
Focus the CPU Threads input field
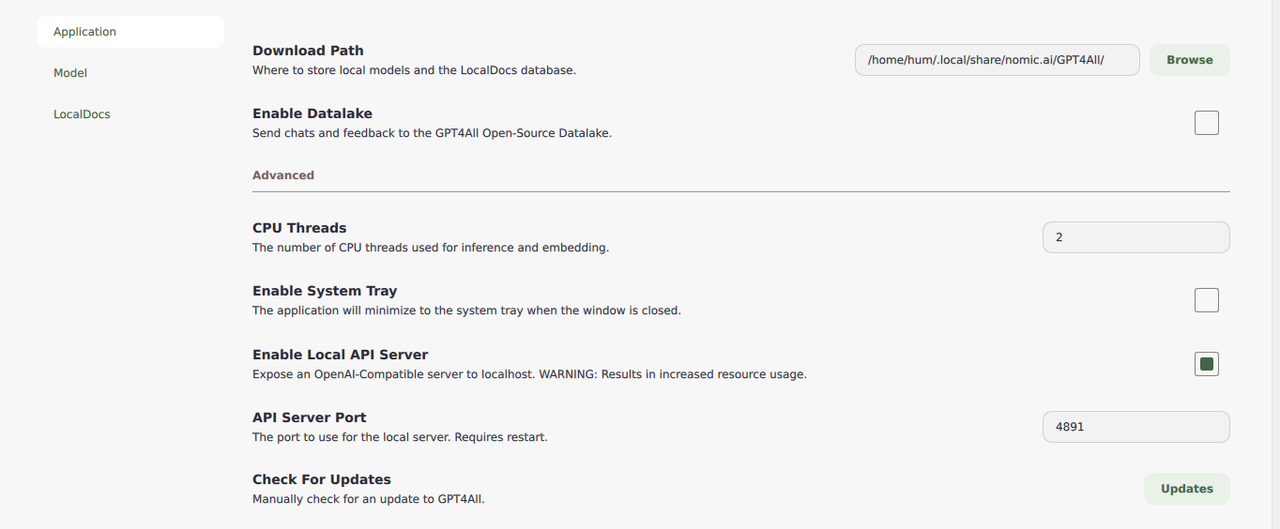click(x=1136, y=237)
